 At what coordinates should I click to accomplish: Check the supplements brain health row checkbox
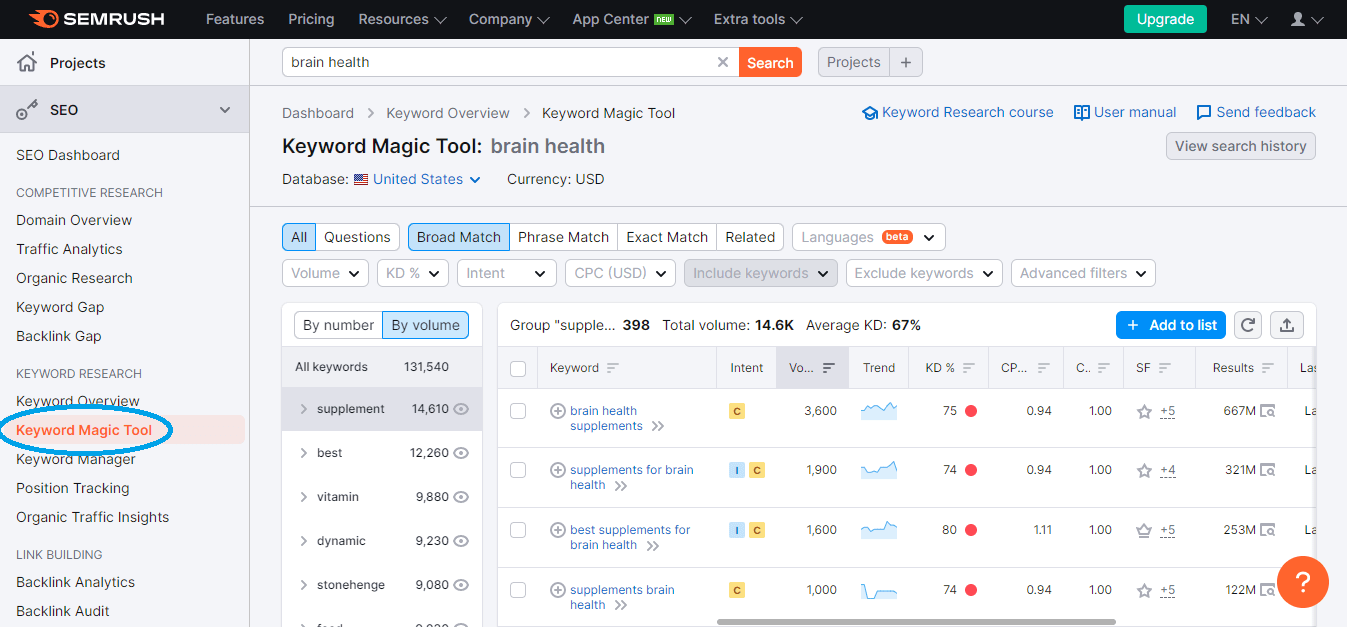(x=518, y=590)
